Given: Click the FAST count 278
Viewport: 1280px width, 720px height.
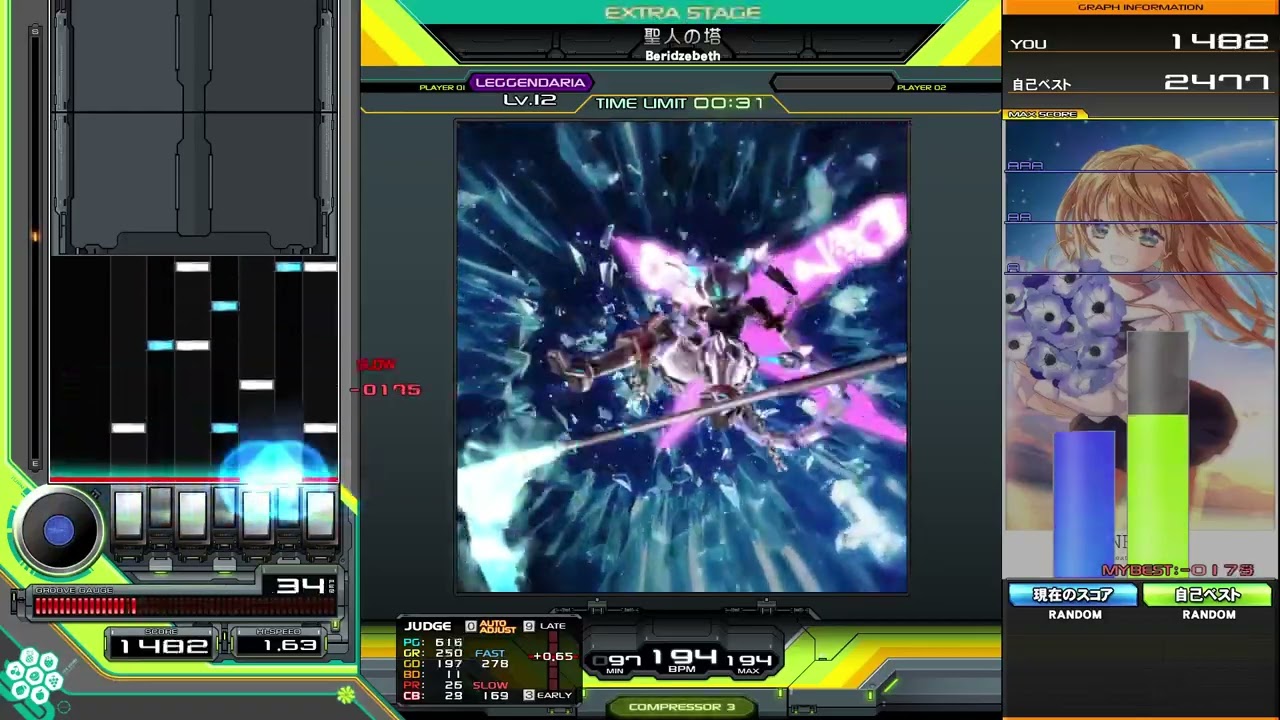Looking at the screenshot, I should 495,664.
